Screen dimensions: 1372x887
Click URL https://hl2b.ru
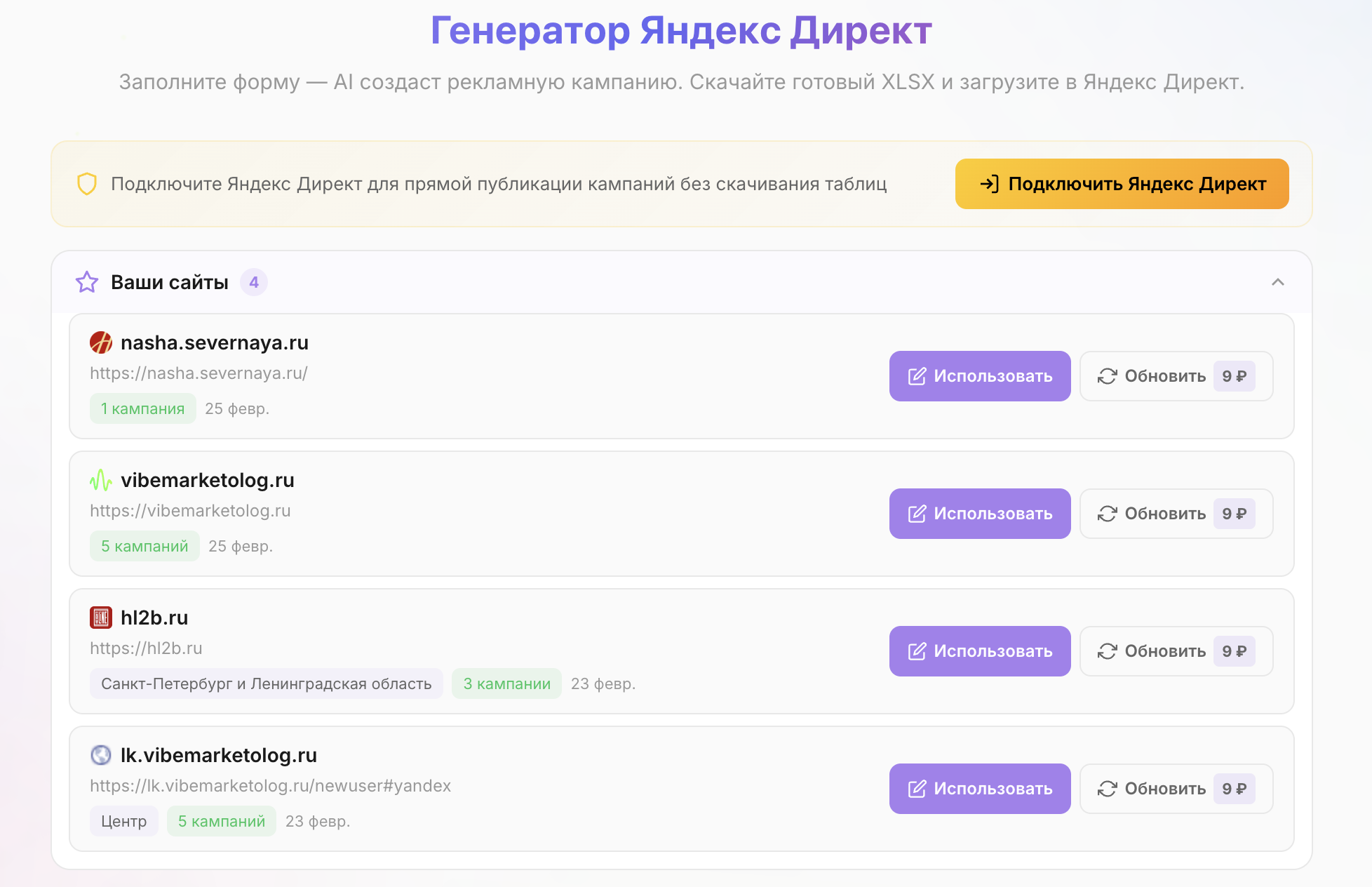(x=146, y=648)
